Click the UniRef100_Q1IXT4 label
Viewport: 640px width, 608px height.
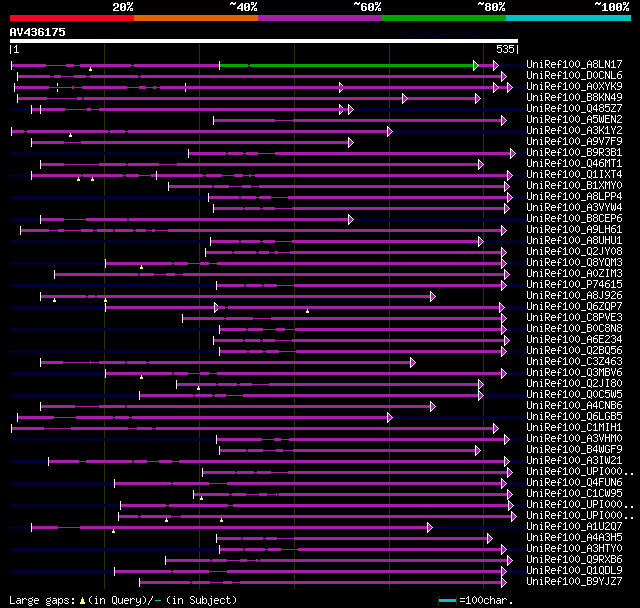(574, 174)
